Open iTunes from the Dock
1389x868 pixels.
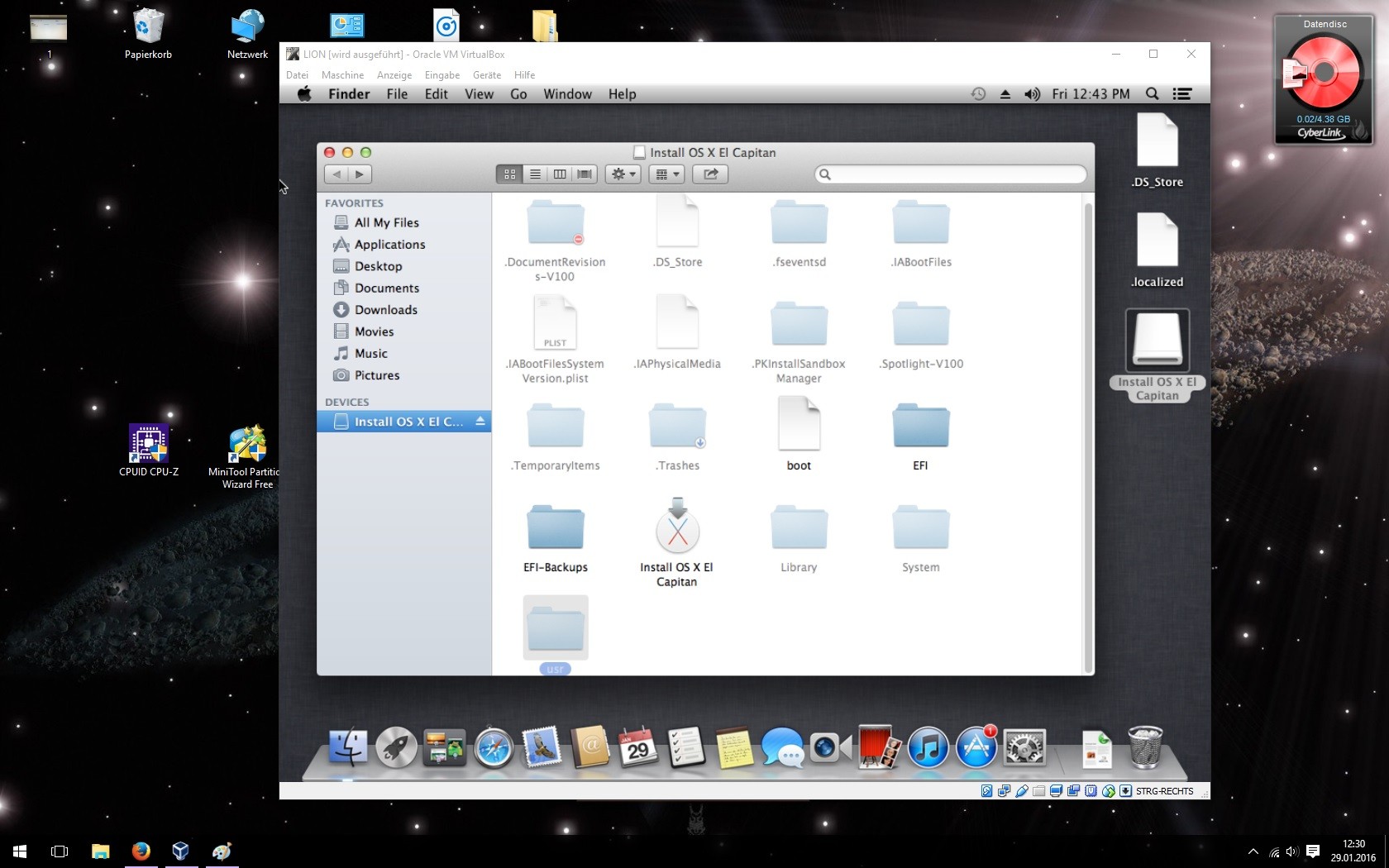coord(928,748)
